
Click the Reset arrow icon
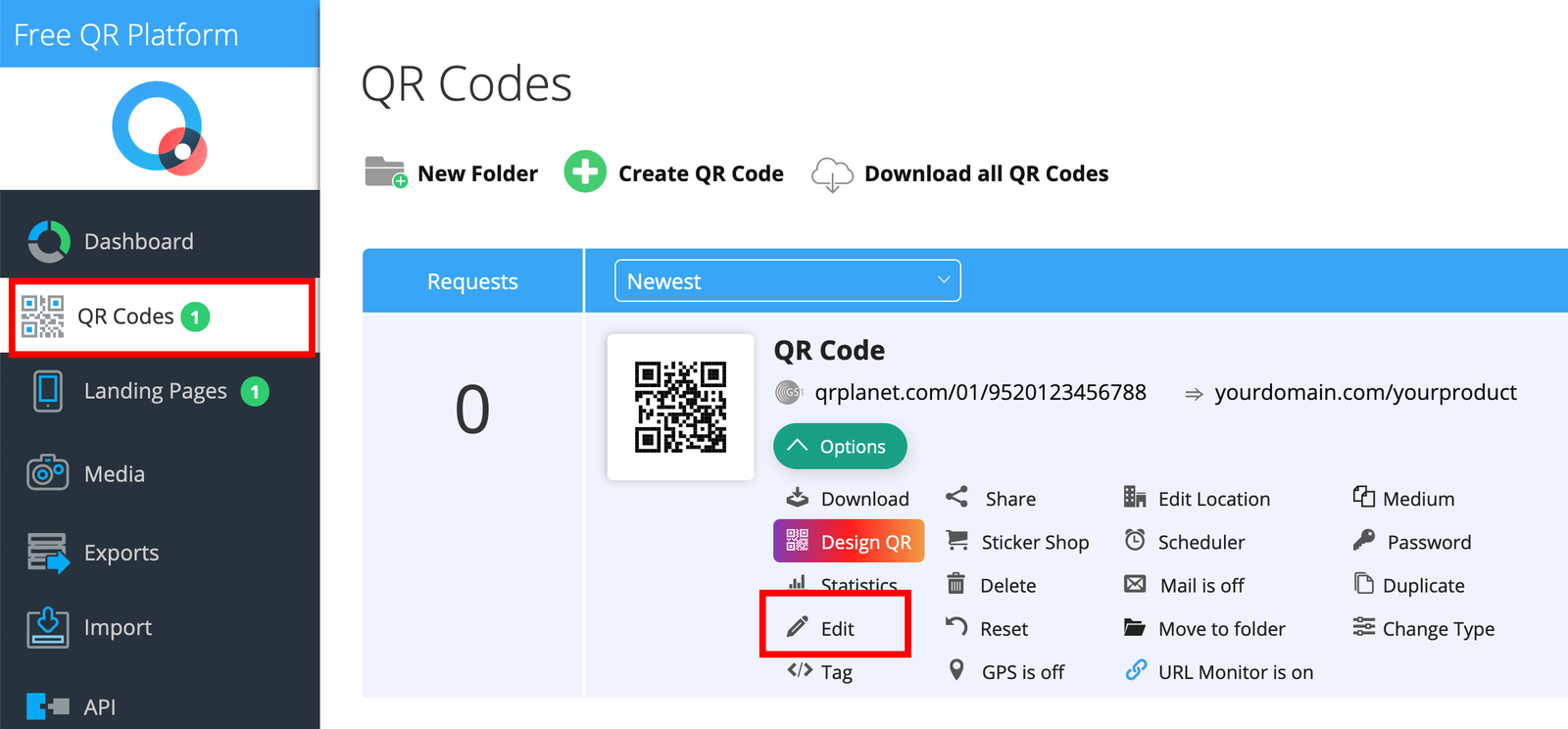(956, 626)
